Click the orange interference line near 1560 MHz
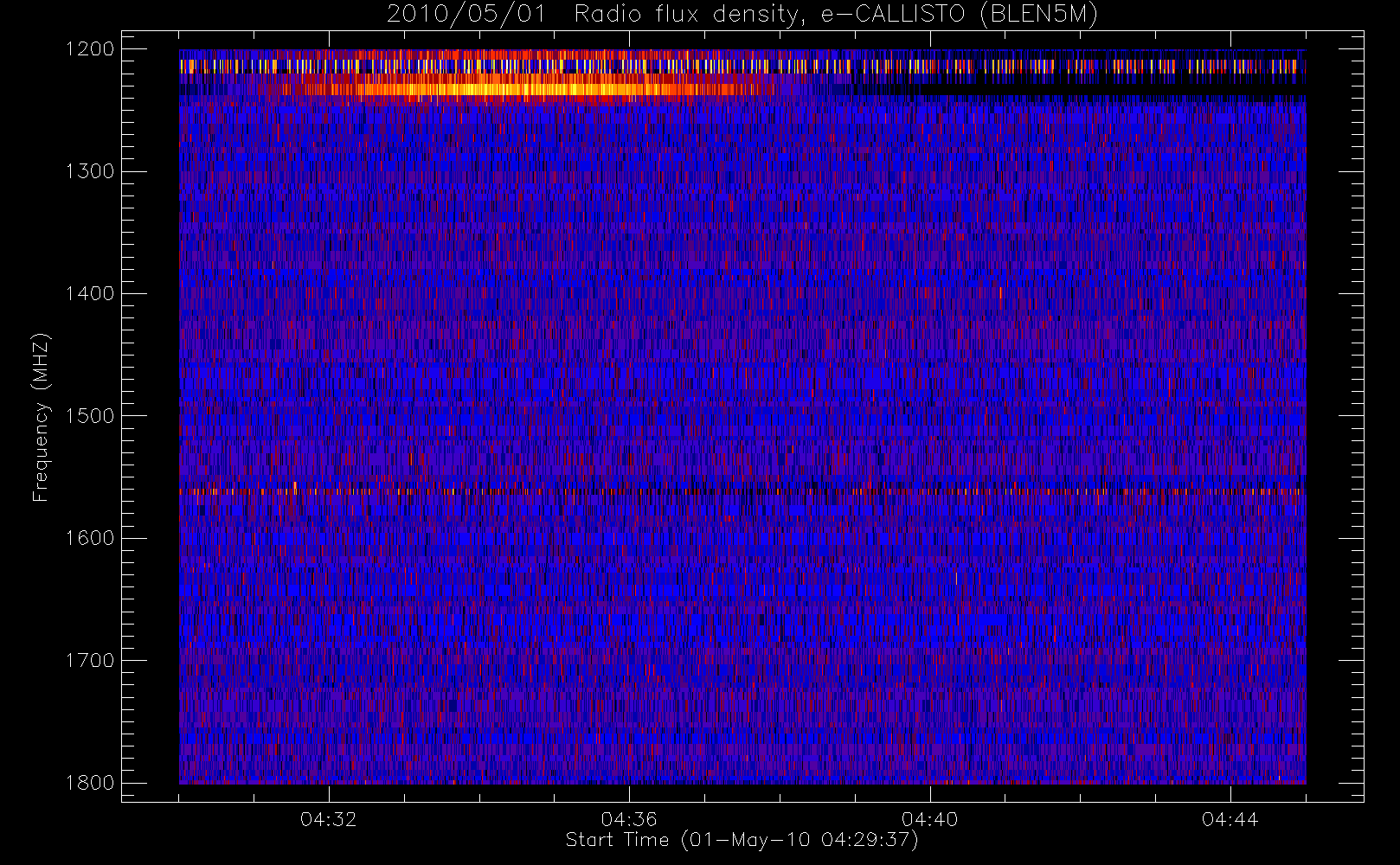Screen dimensions: 1400x865 click(x=742, y=491)
